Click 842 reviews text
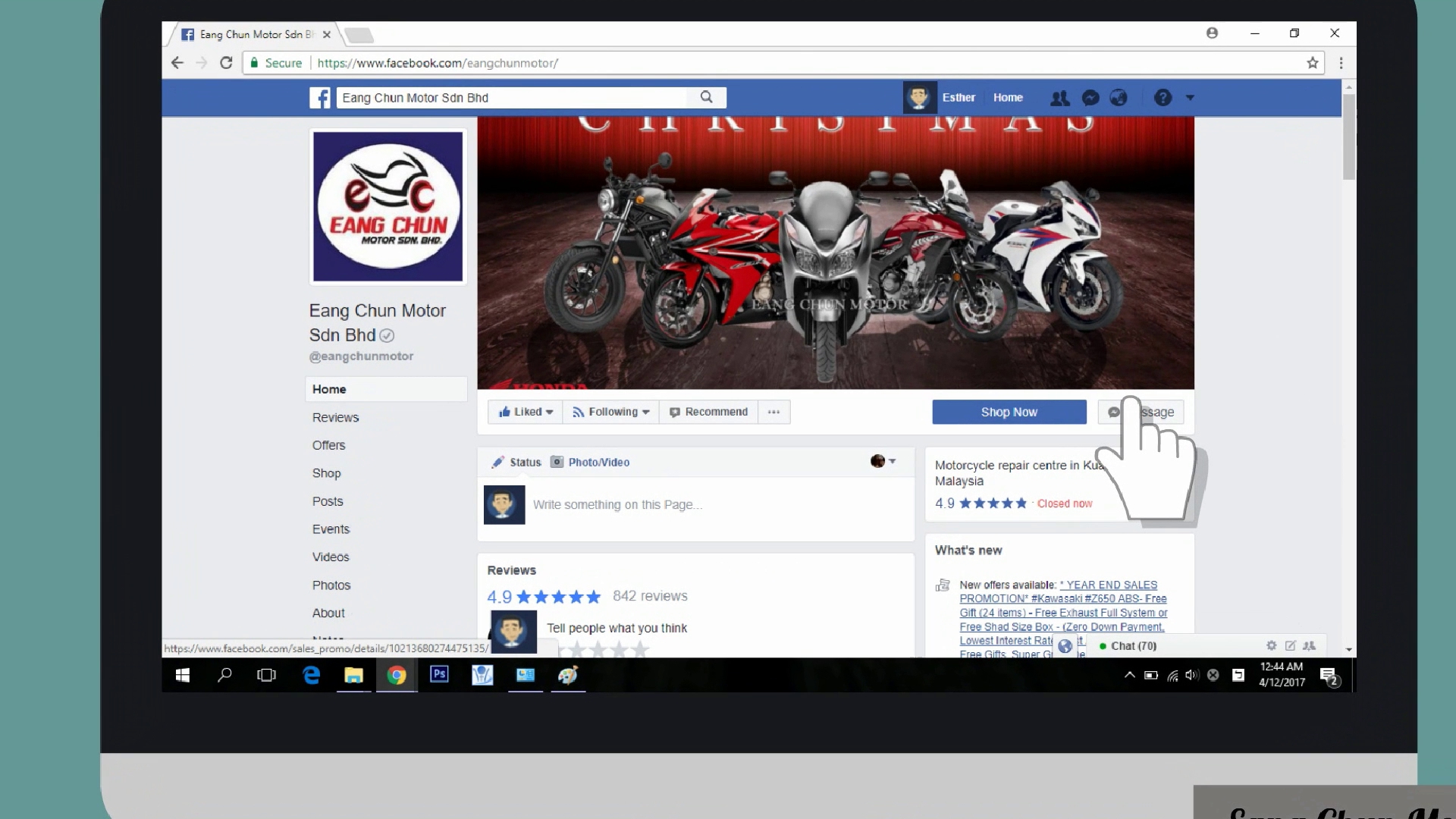The image size is (1456, 819). click(650, 596)
